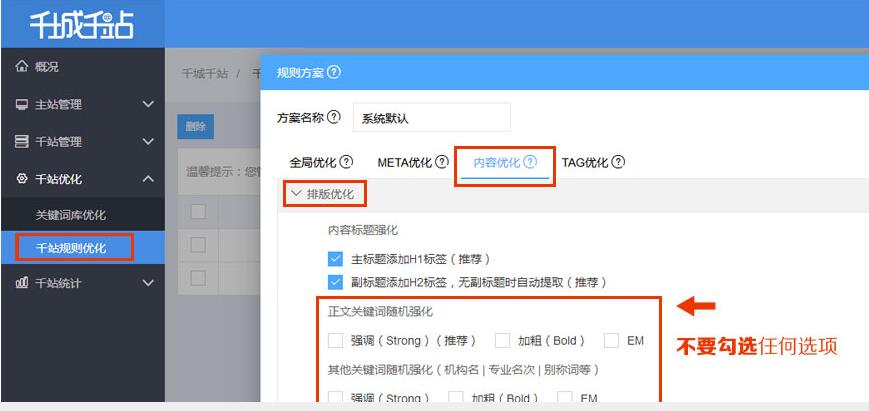
Task: Check EM under 正文关键词随机强化
Action: point(611,340)
